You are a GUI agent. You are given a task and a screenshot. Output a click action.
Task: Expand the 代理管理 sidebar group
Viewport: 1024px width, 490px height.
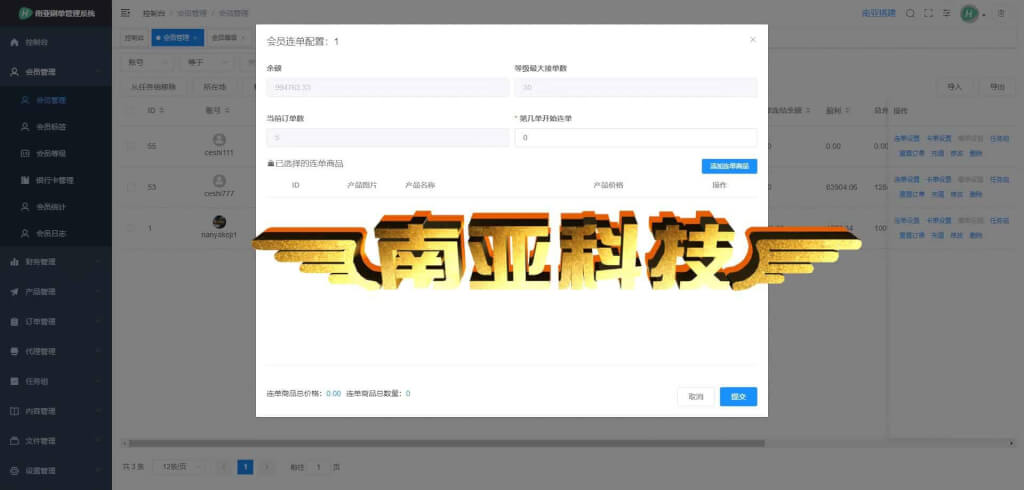pyautogui.click(x=99, y=351)
